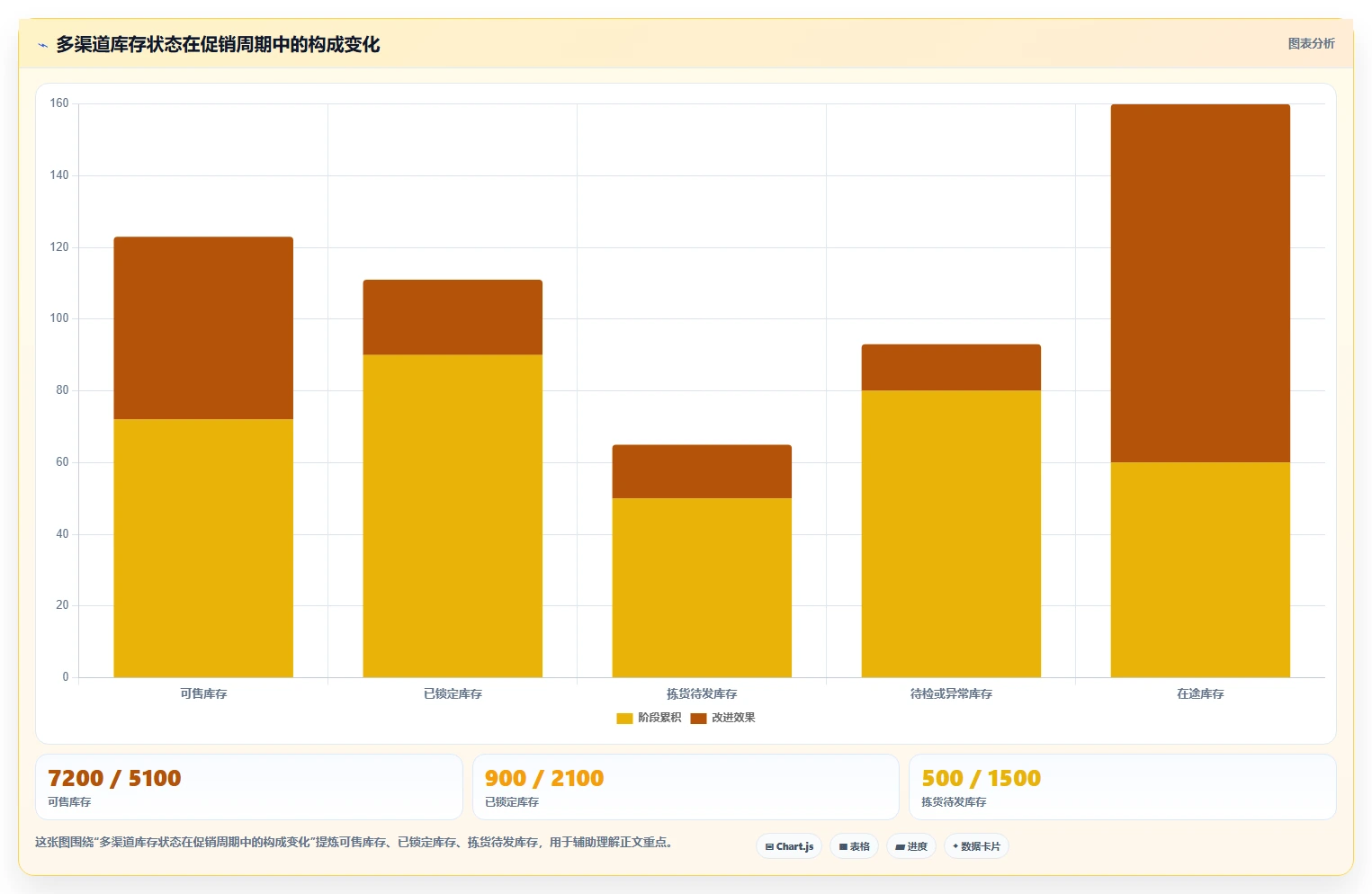This screenshot has height=894, width=1372.
Task: Click the 在途库存 x-axis label
Action: click(1200, 693)
